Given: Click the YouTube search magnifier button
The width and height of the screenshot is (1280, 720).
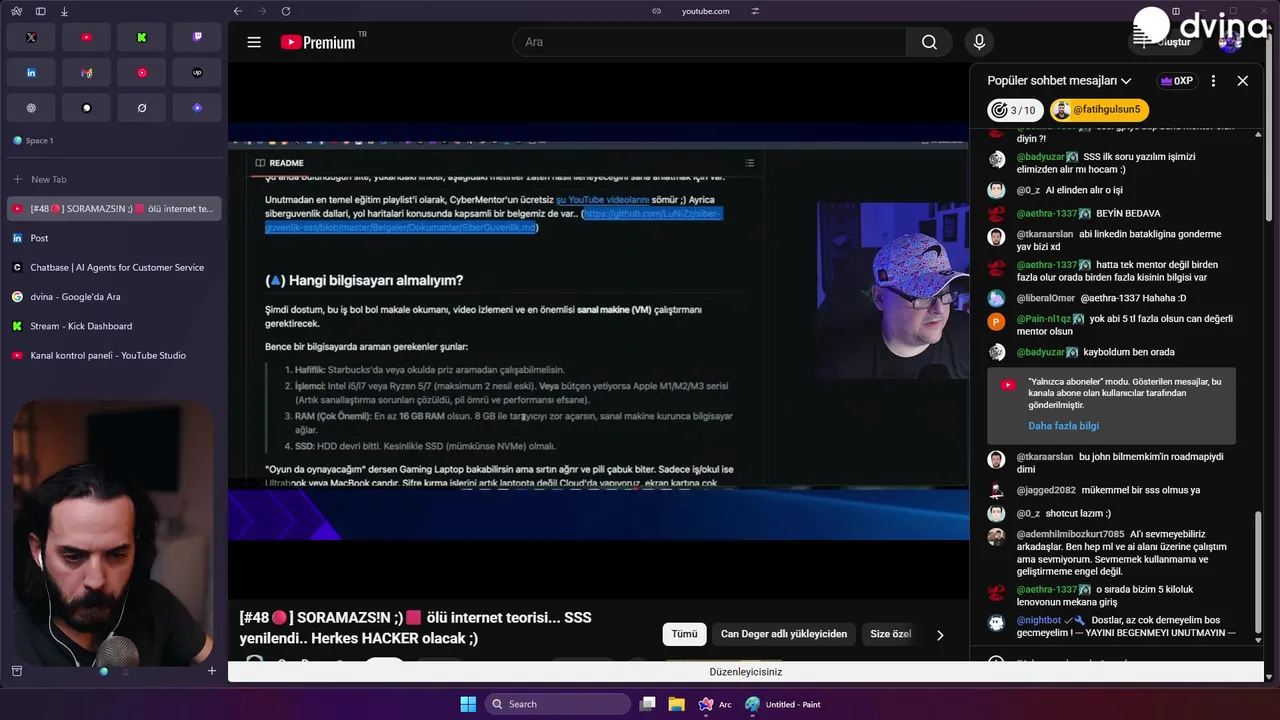Looking at the screenshot, I should click(930, 42).
